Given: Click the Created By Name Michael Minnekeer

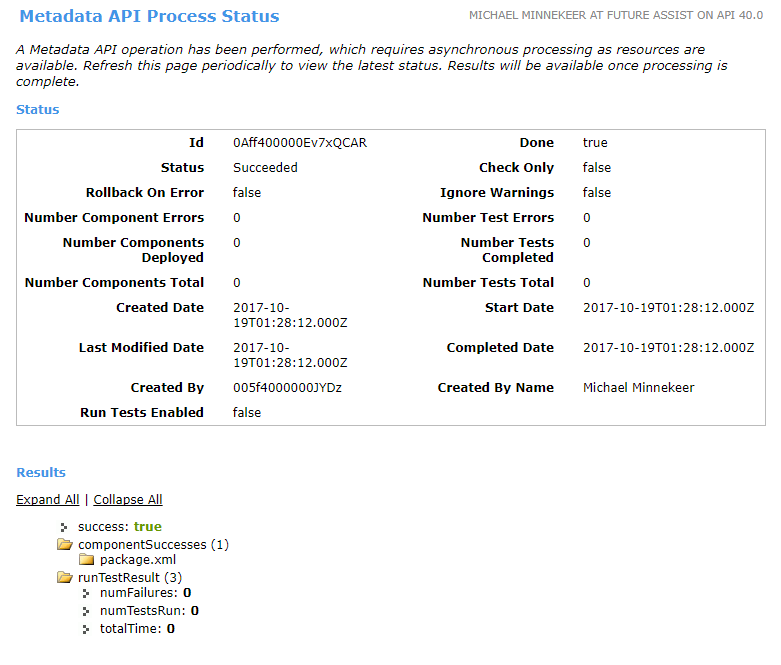Looking at the screenshot, I should tap(638, 388).
